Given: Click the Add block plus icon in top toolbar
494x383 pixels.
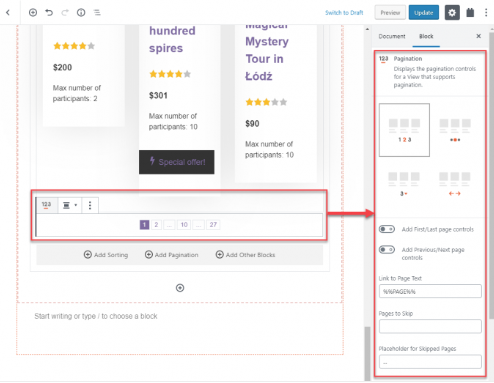Looking at the screenshot, I should click(33, 13).
